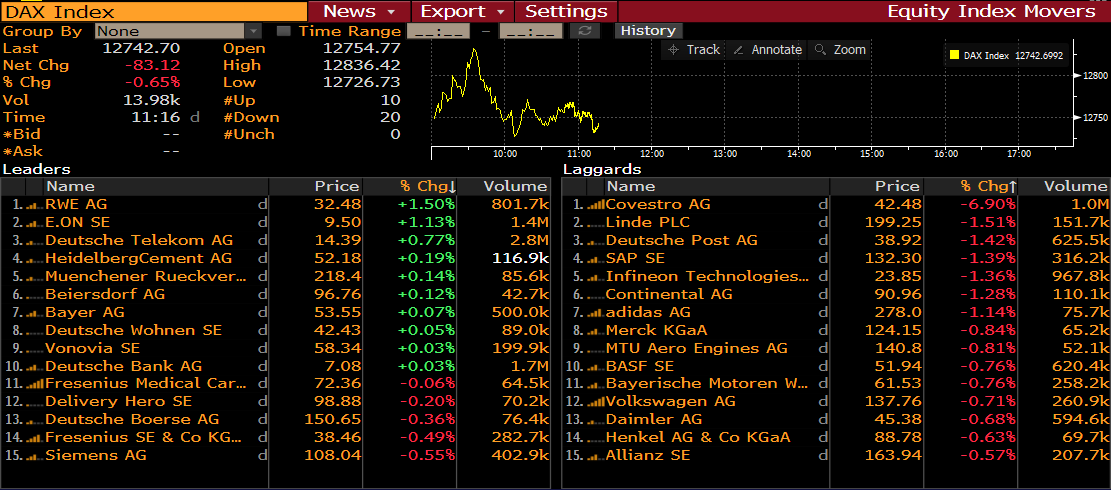
Task: Select BASF SE row in Laggards
Action: tap(836, 366)
